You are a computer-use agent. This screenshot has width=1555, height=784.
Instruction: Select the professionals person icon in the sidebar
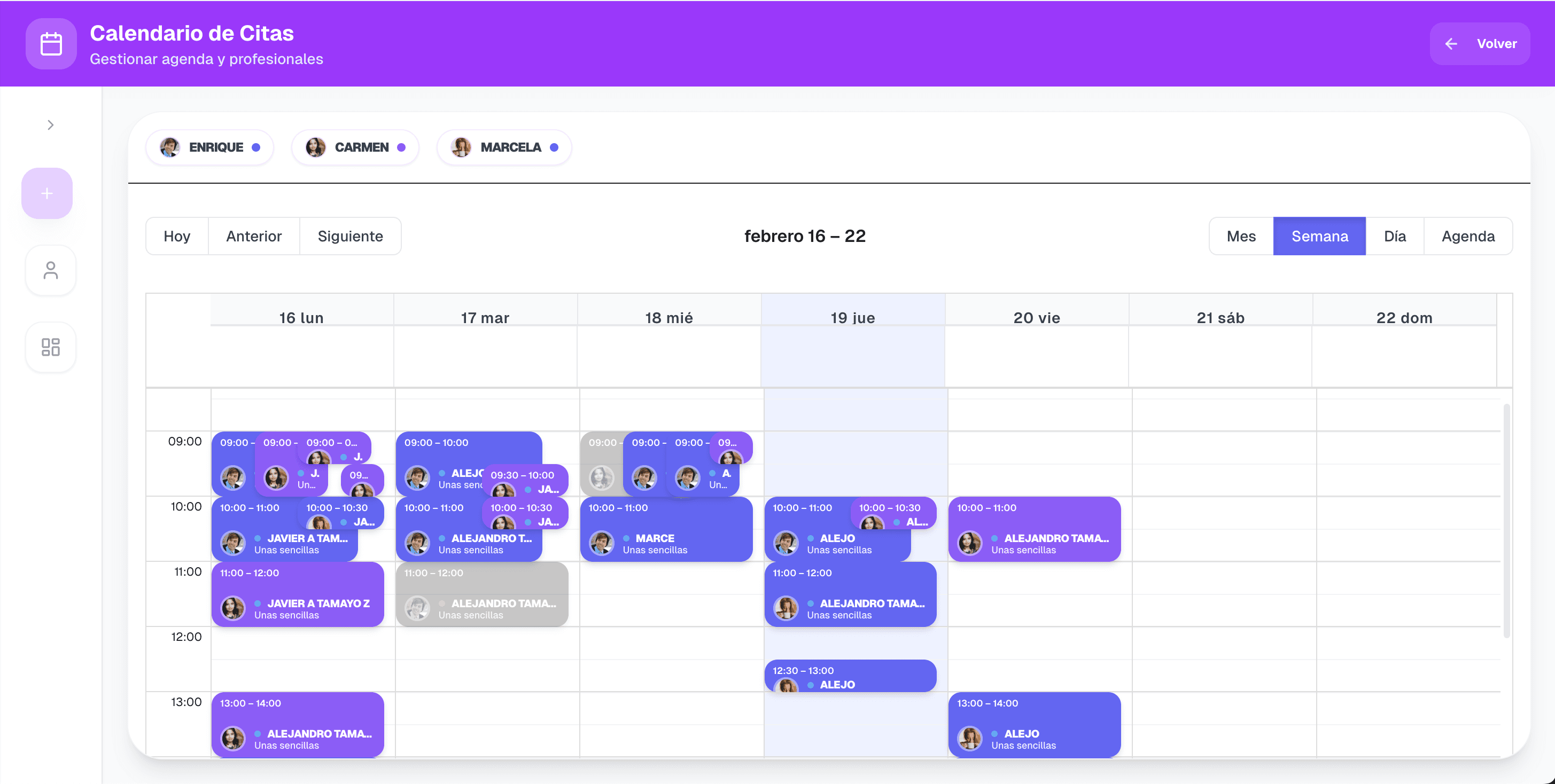(x=50, y=270)
